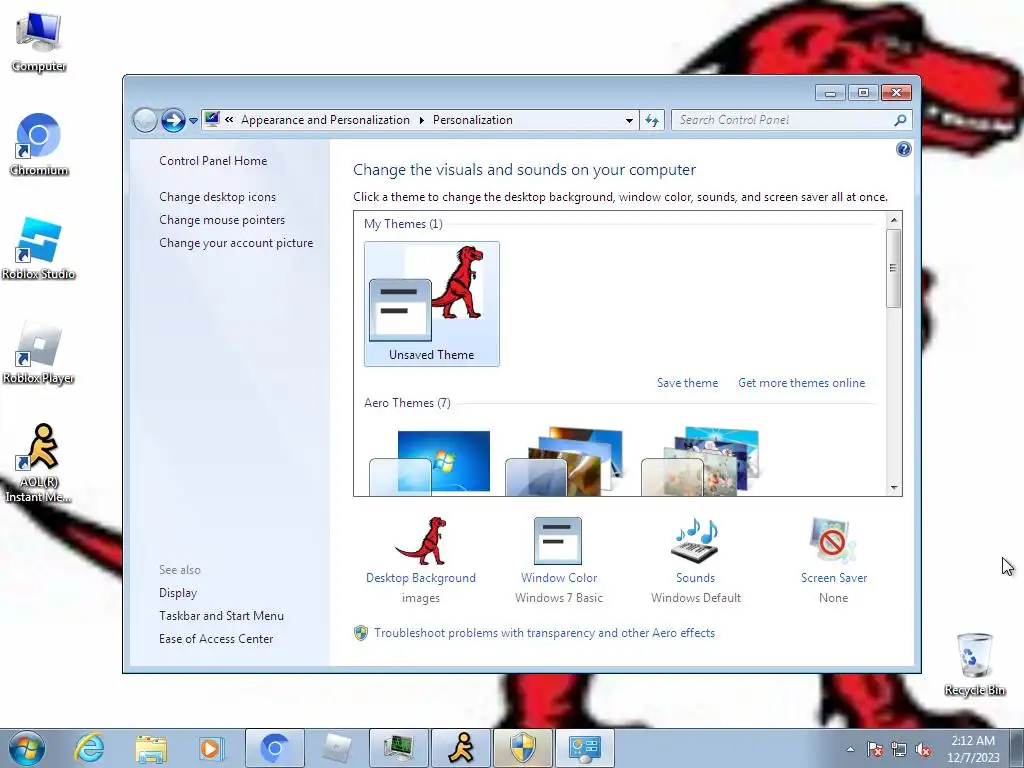Open Change desktop icons link

coord(217,197)
